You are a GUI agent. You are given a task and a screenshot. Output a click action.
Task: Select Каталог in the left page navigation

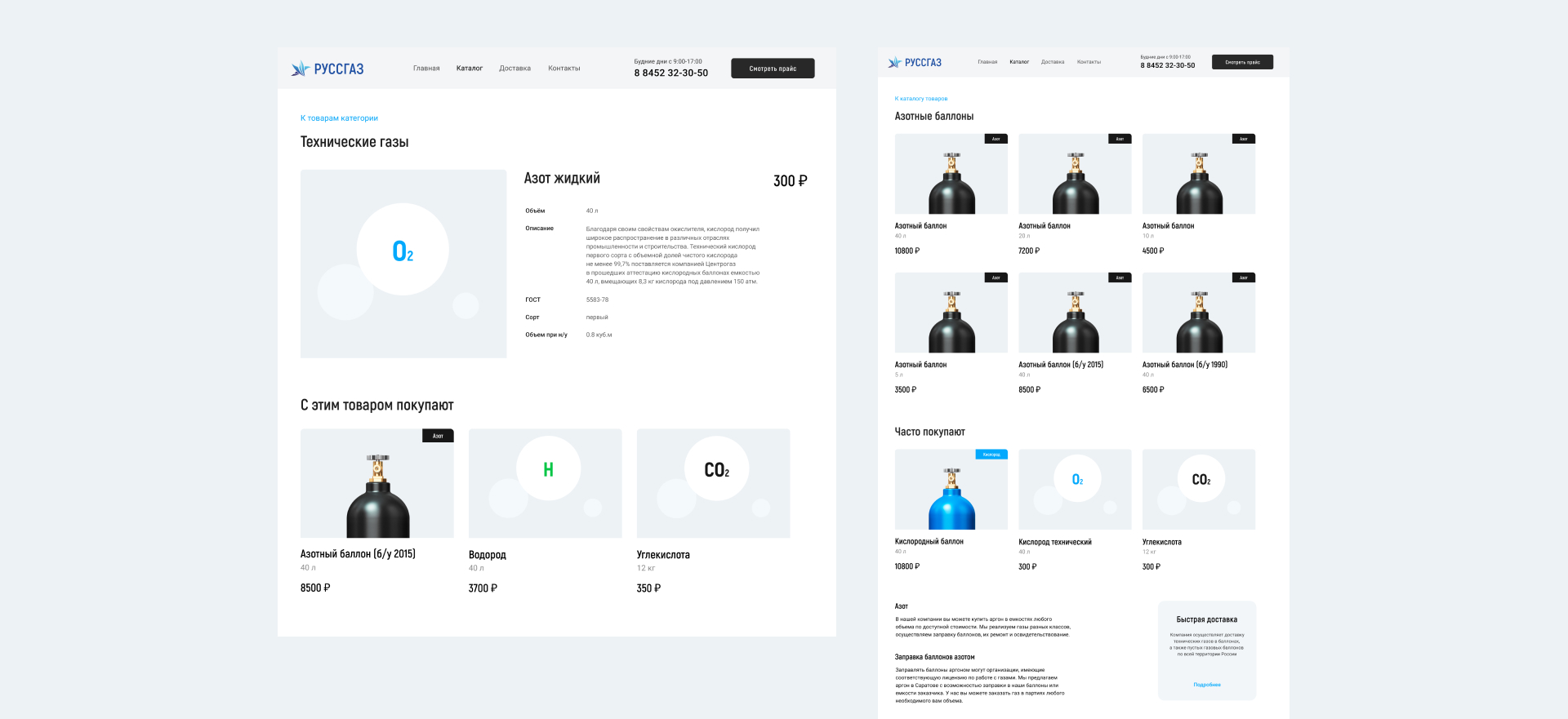tap(470, 69)
